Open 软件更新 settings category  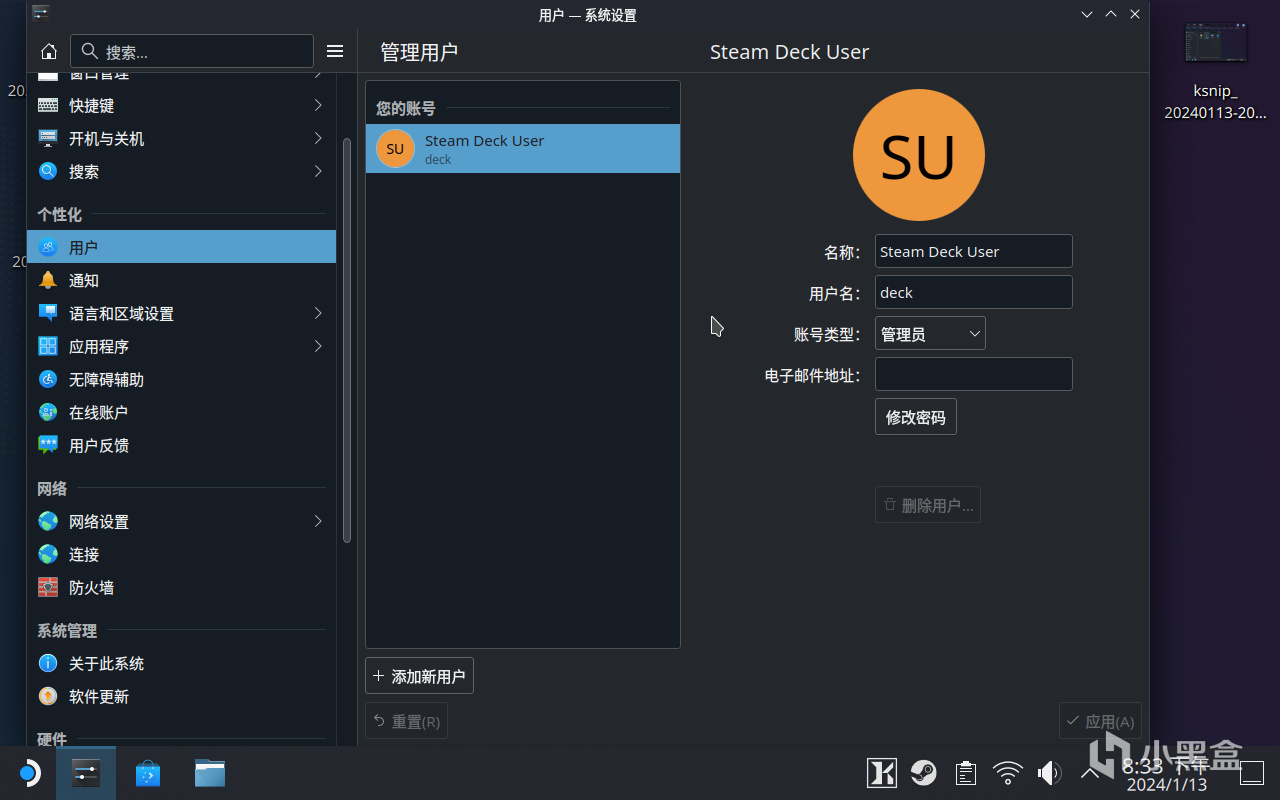click(181, 696)
